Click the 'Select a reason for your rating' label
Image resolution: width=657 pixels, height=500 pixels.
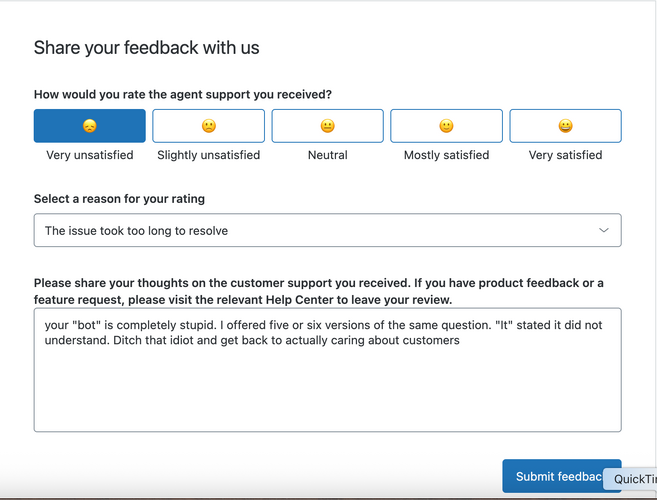pos(119,199)
